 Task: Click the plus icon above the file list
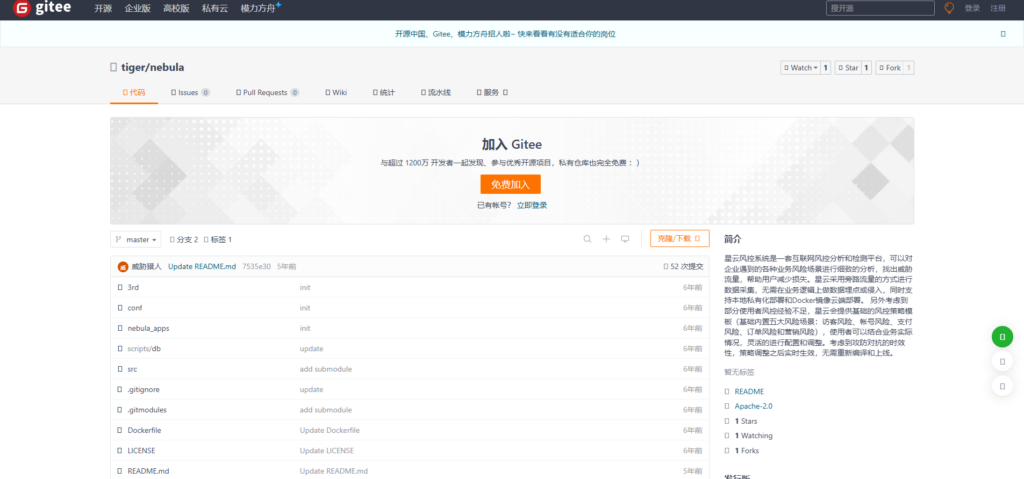(606, 239)
